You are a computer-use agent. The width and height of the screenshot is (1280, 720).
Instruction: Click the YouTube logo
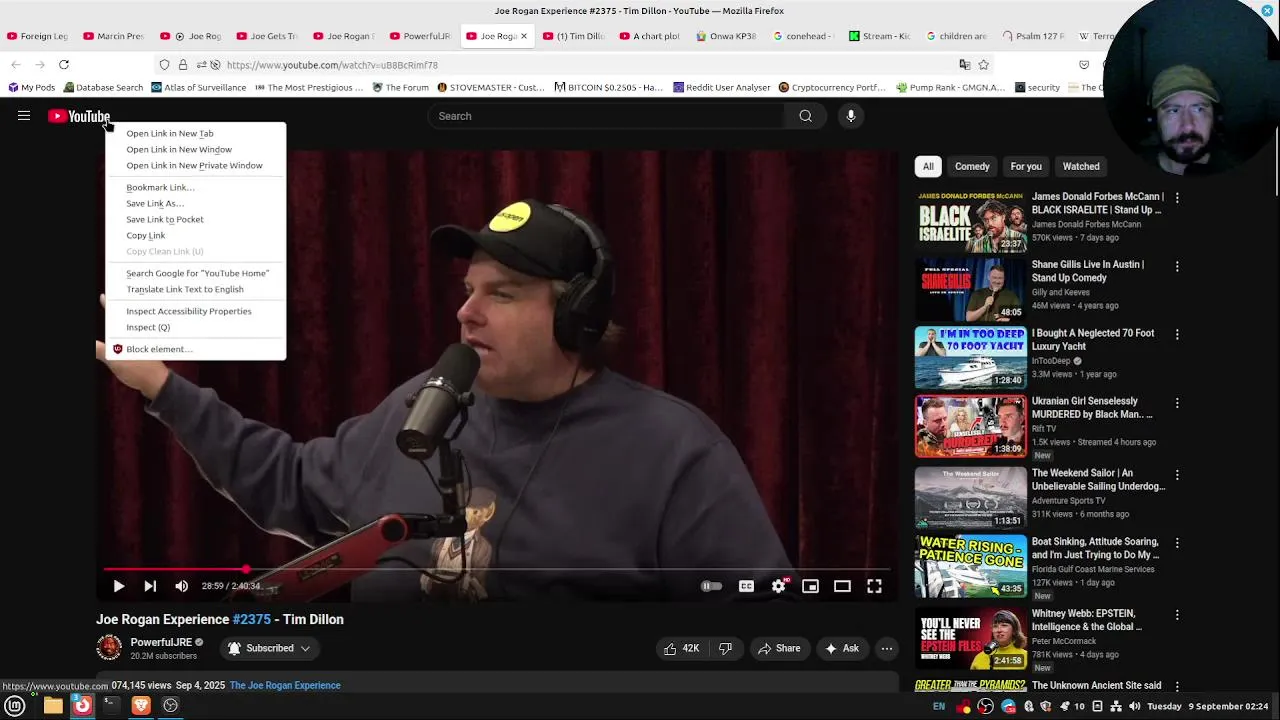(x=79, y=116)
